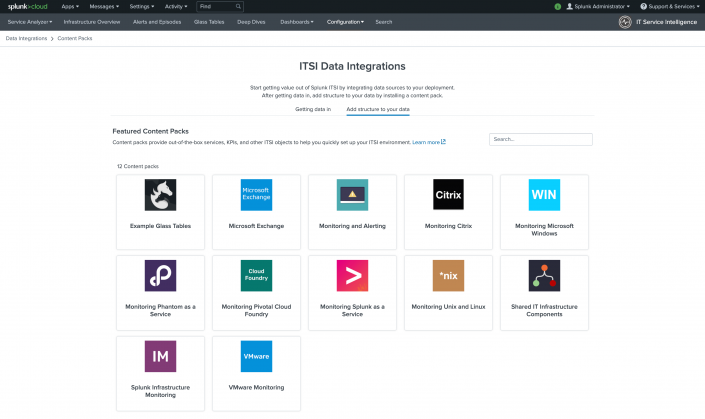
Task: Open the Settings dropdown
Action: click(142, 7)
